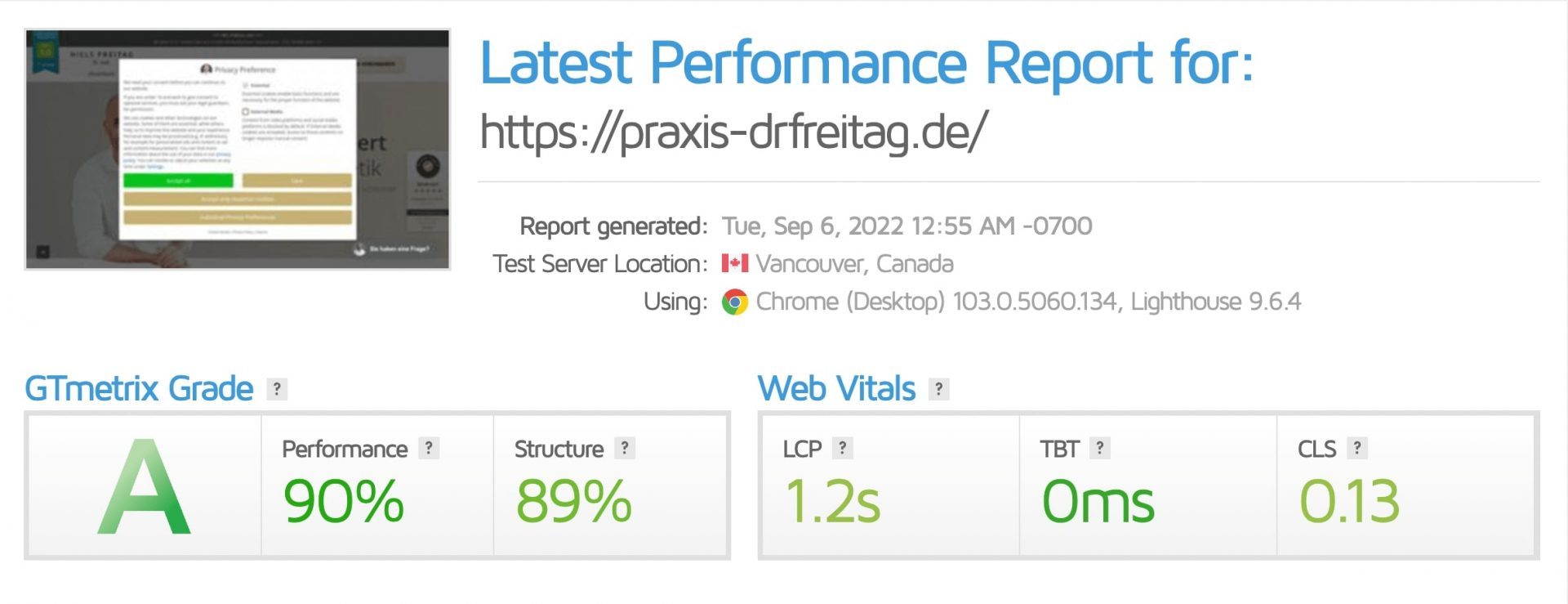Image resolution: width=1568 pixels, height=604 pixels.
Task: Select the large A grade letter
Action: click(145, 486)
